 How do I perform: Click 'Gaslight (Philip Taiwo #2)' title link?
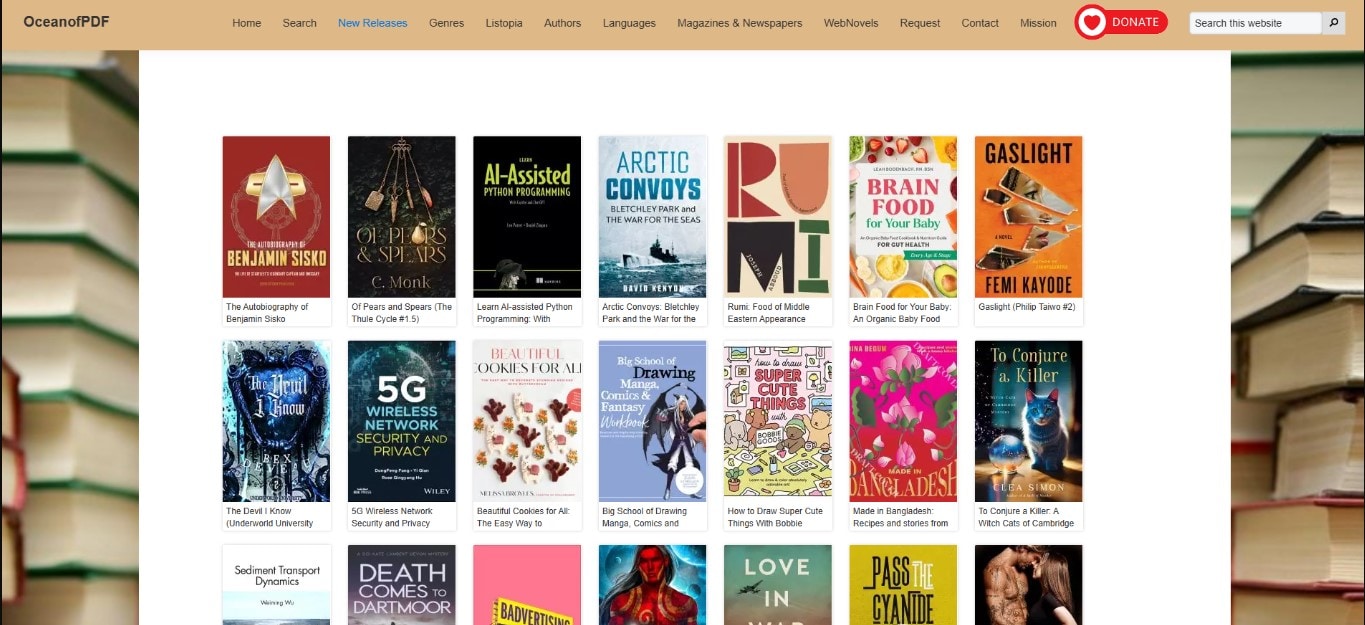tap(1026, 307)
